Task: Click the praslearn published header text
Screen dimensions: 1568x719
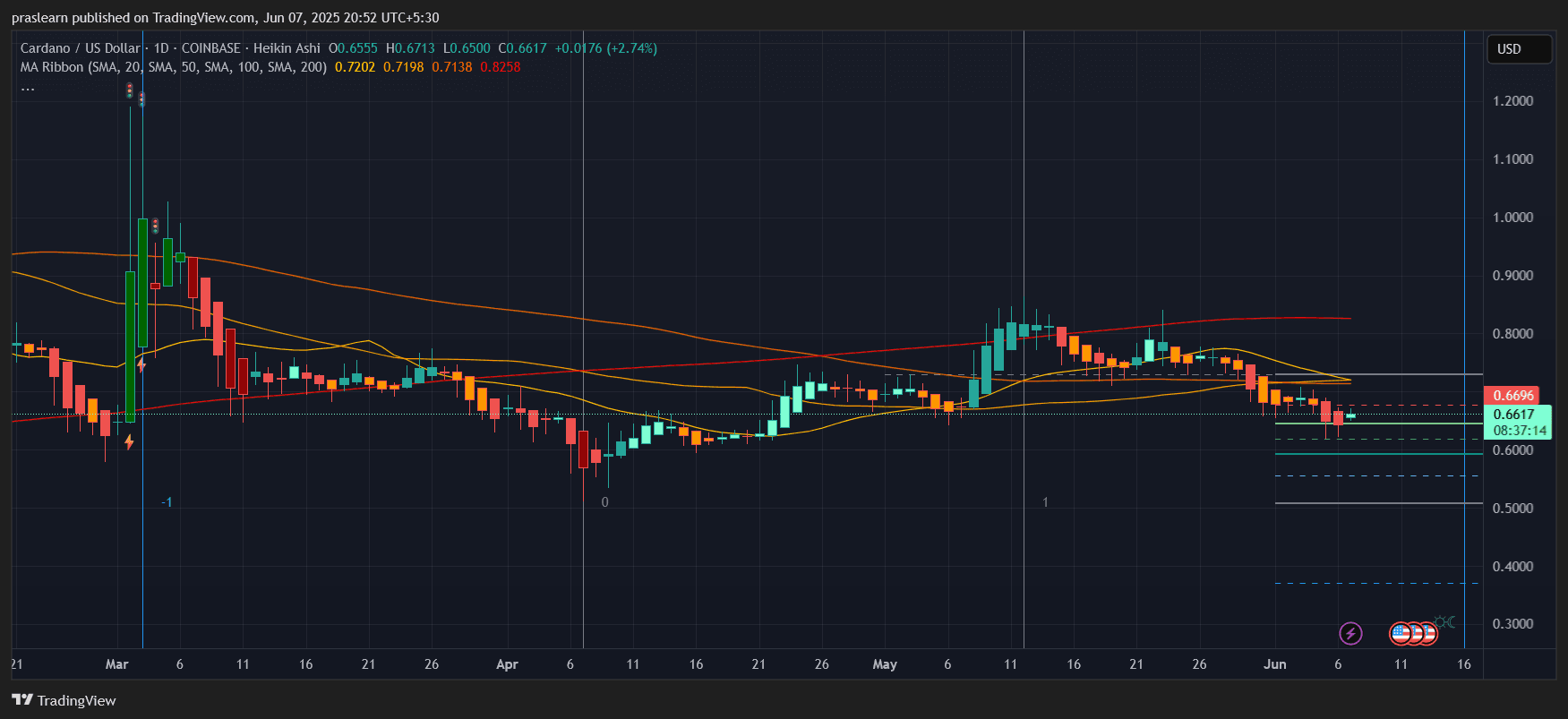Action: point(225,18)
